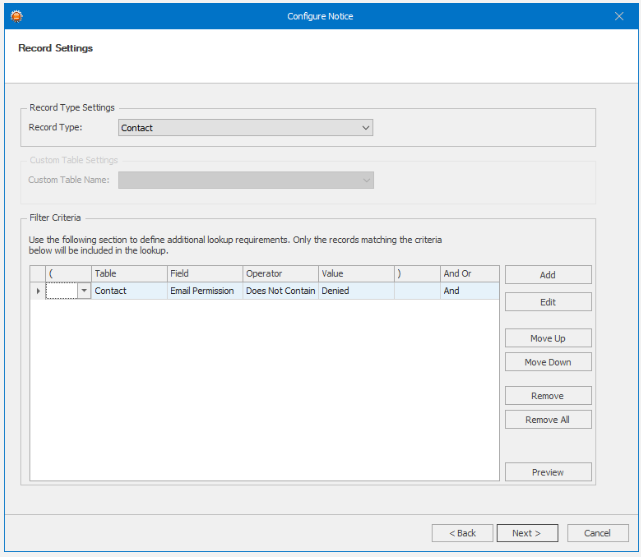Click the Operator column header
641x557 pixels.
point(280,274)
